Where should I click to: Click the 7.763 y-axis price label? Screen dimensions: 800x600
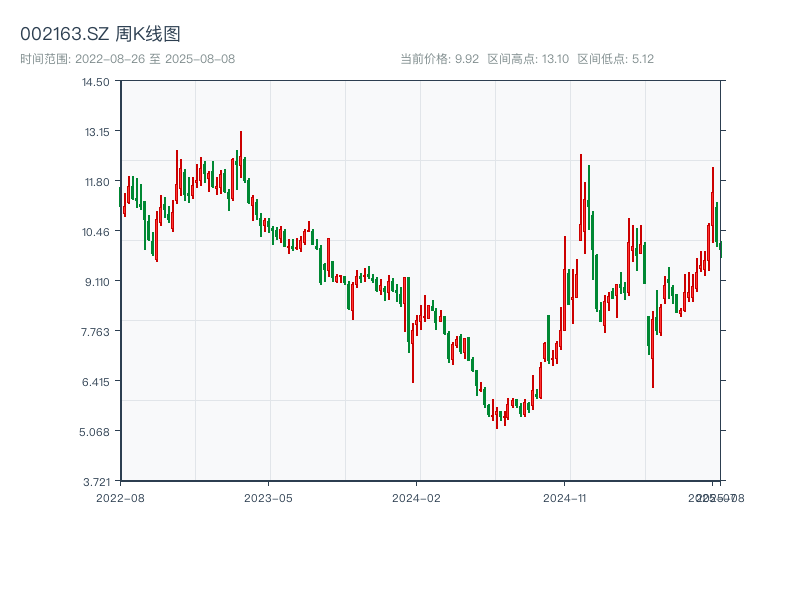click(96, 332)
